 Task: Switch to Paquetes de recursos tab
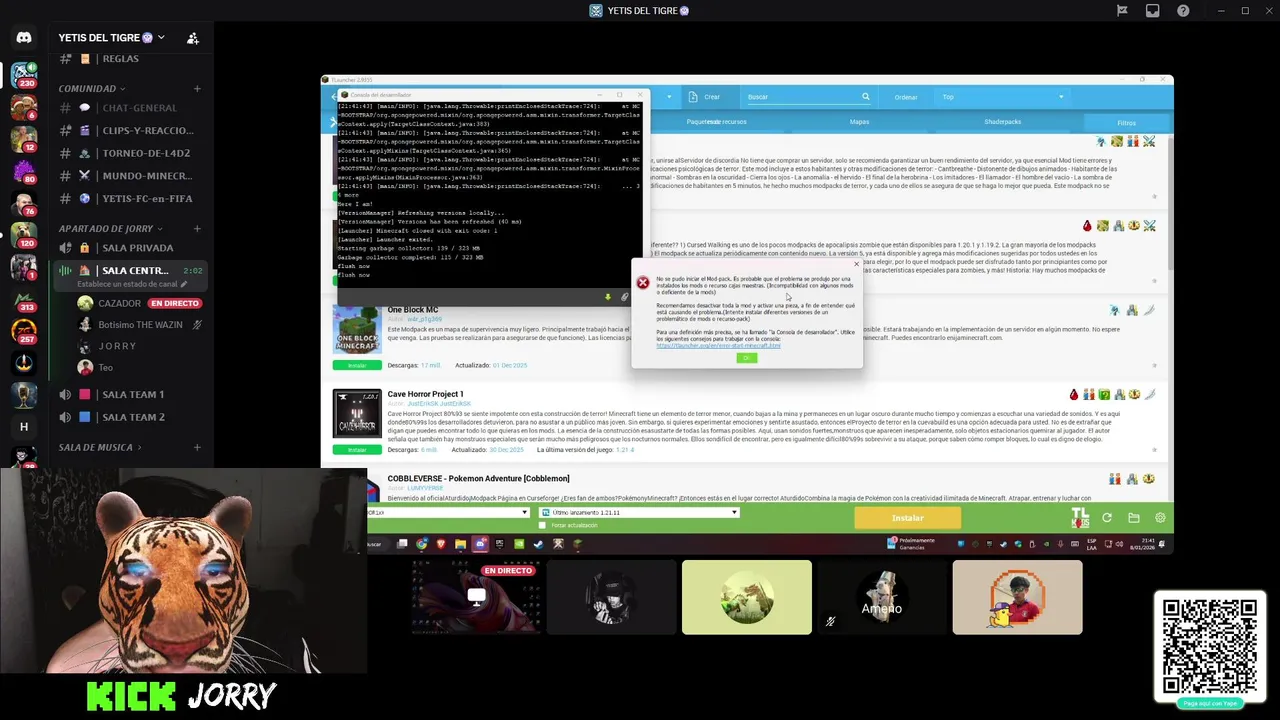[716, 122]
